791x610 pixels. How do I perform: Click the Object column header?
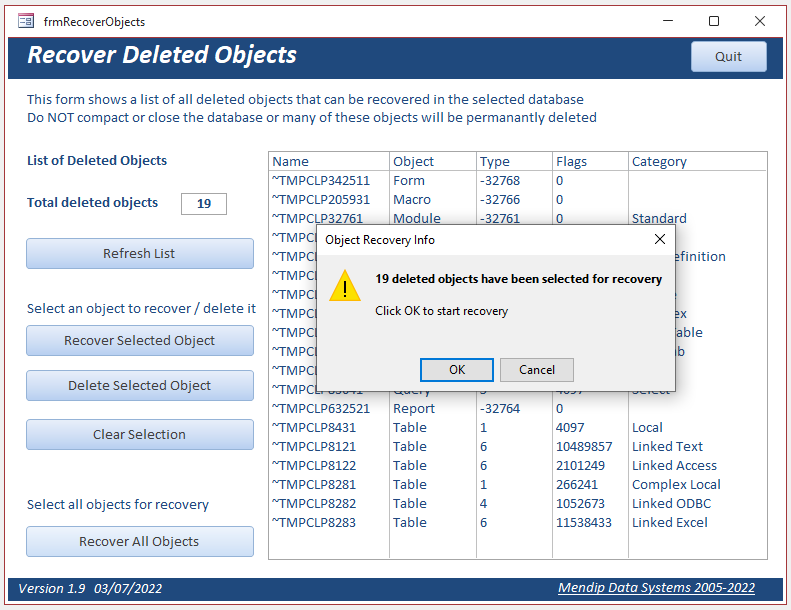coord(433,161)
